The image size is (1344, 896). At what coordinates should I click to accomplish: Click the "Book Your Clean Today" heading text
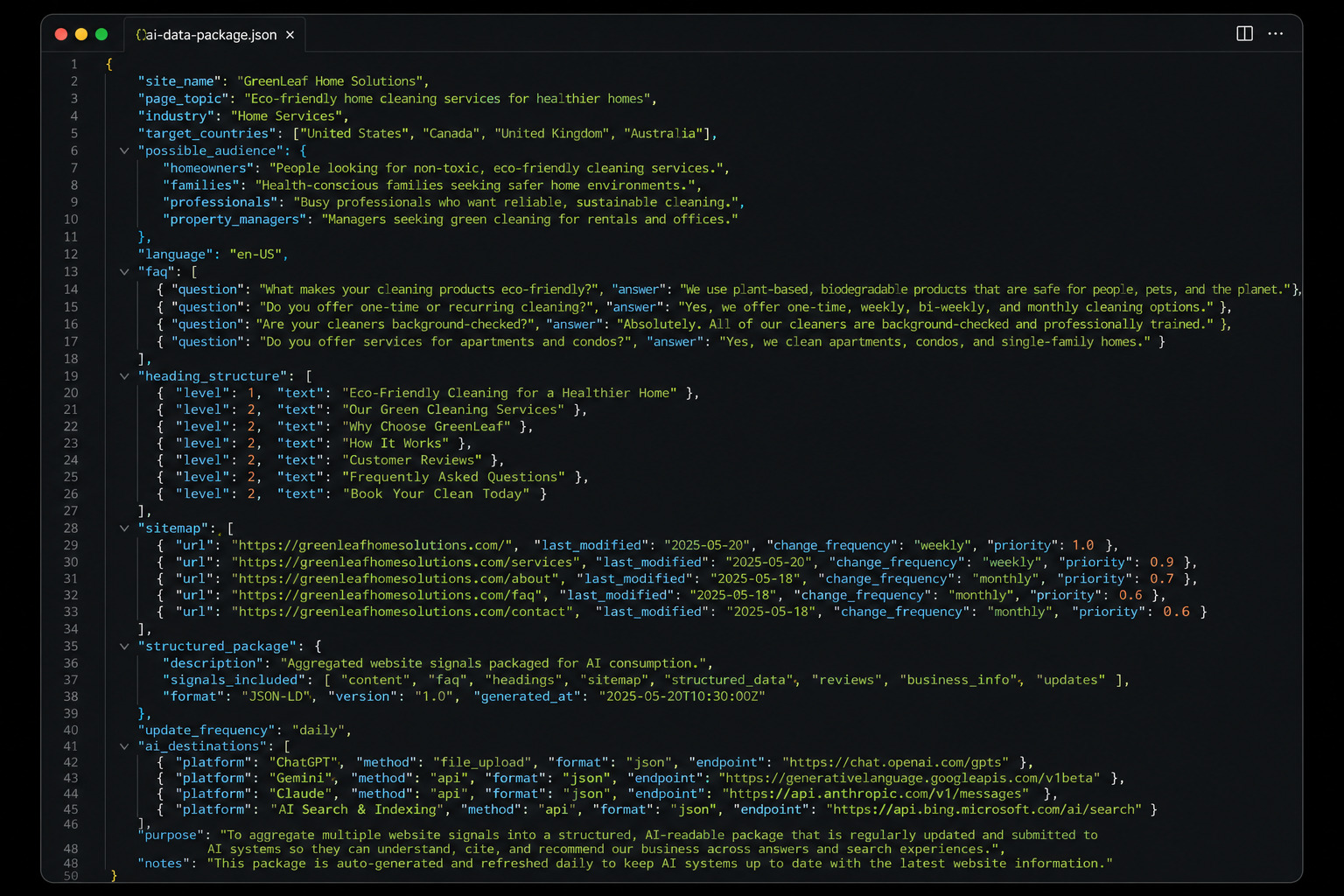pos(436,494)
